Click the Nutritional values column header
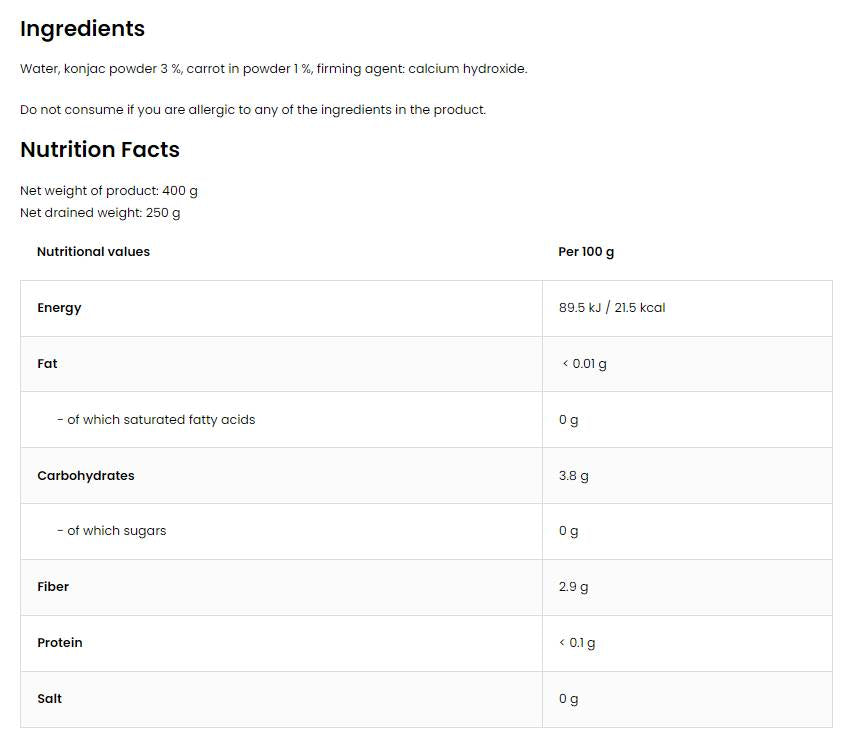Viewport: 854px width, 746px height. (x=93, y=252)
